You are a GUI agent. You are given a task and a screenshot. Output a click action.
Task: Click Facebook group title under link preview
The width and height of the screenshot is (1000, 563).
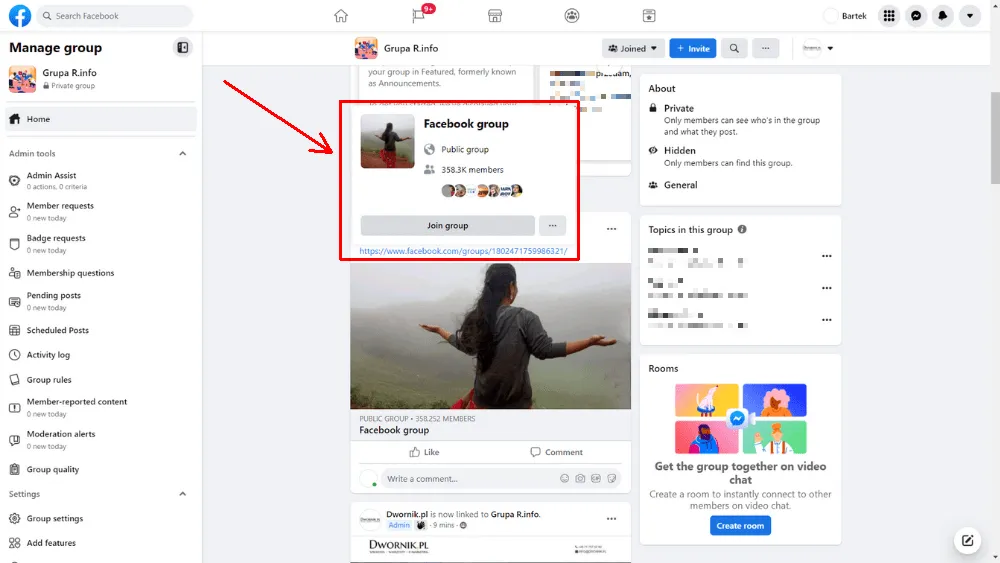pyautogui.click(x=394, y=430)
